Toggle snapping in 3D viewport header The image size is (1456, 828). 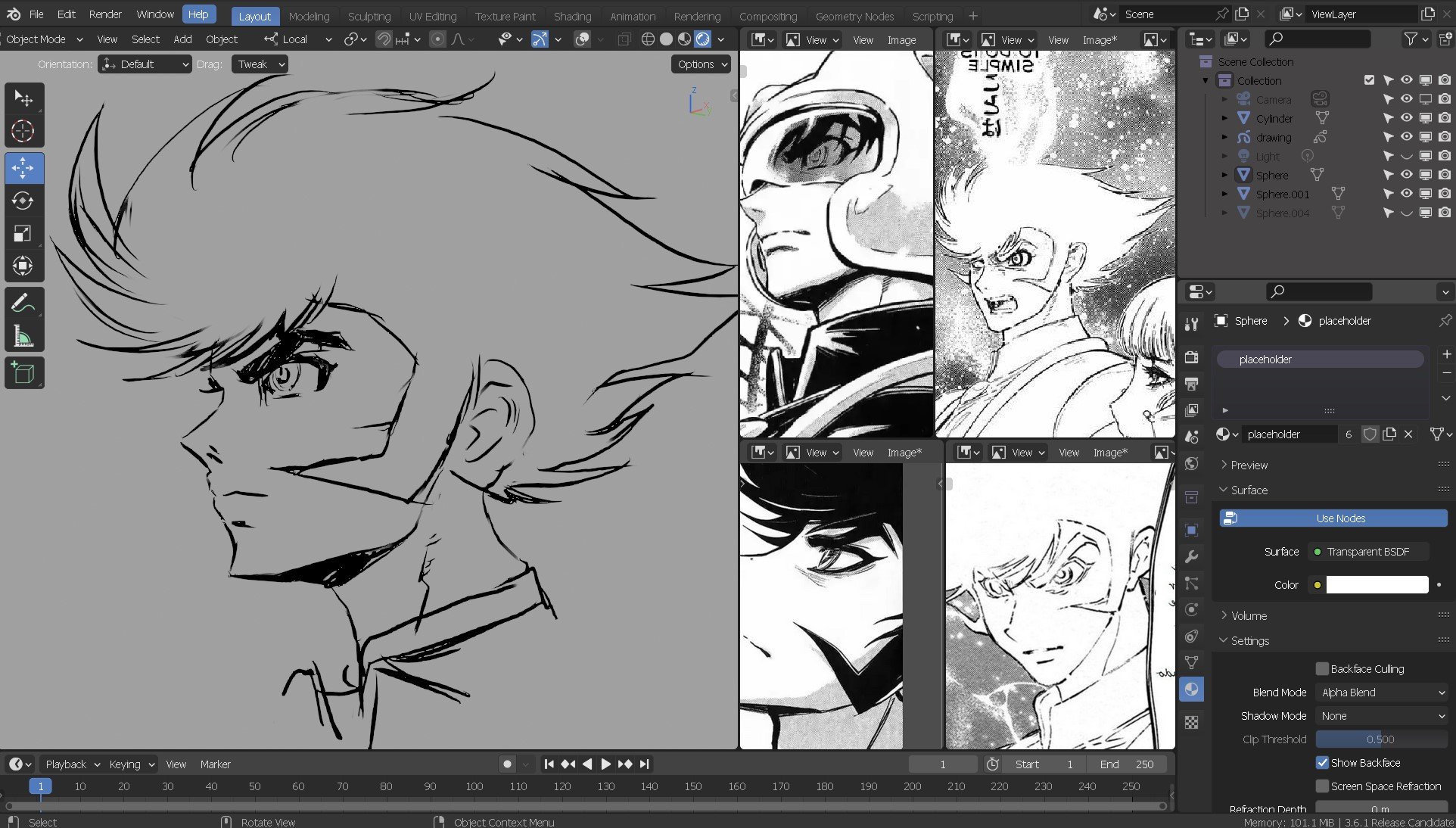point(384,39)
